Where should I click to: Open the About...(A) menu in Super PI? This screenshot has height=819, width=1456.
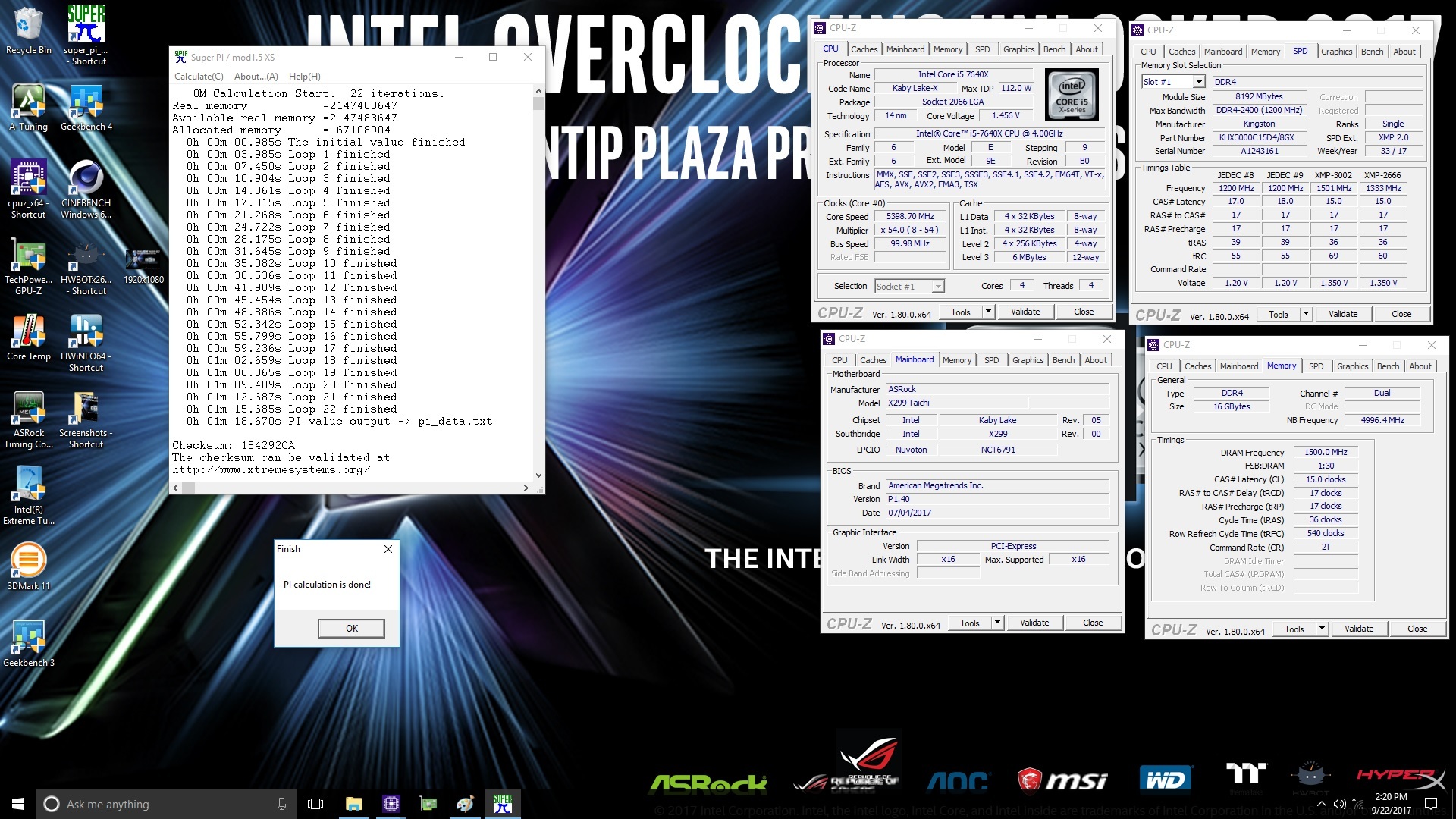(x=256, y=77)
